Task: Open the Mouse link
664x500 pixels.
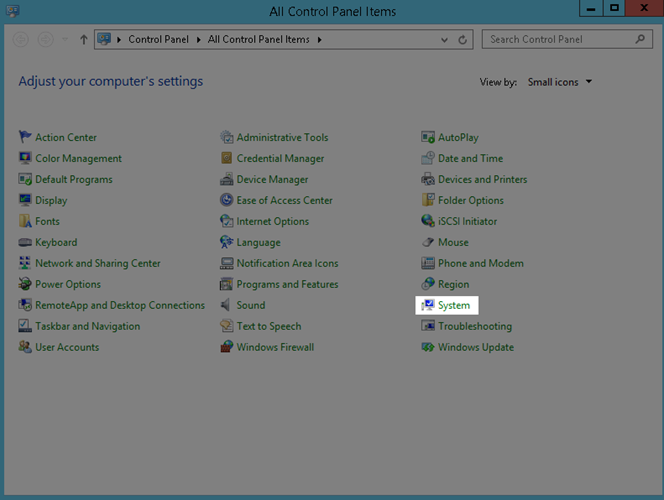Action: [453, 242]
